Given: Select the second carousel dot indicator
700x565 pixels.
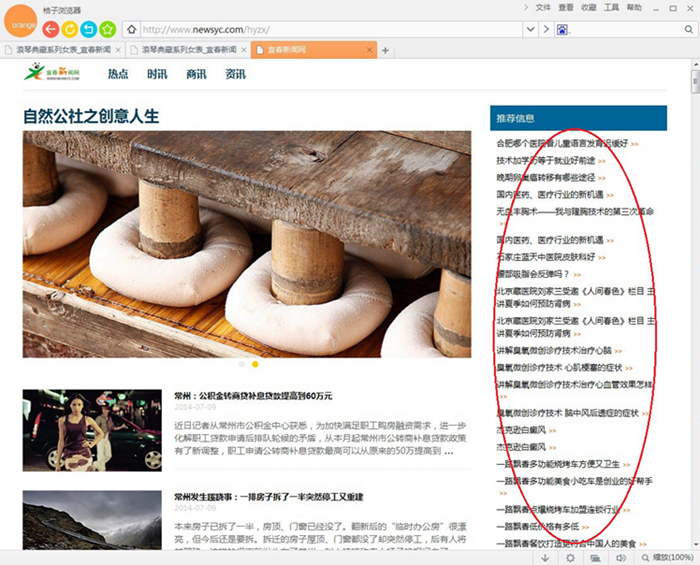Looking at the screenshot, I should 254,364.
